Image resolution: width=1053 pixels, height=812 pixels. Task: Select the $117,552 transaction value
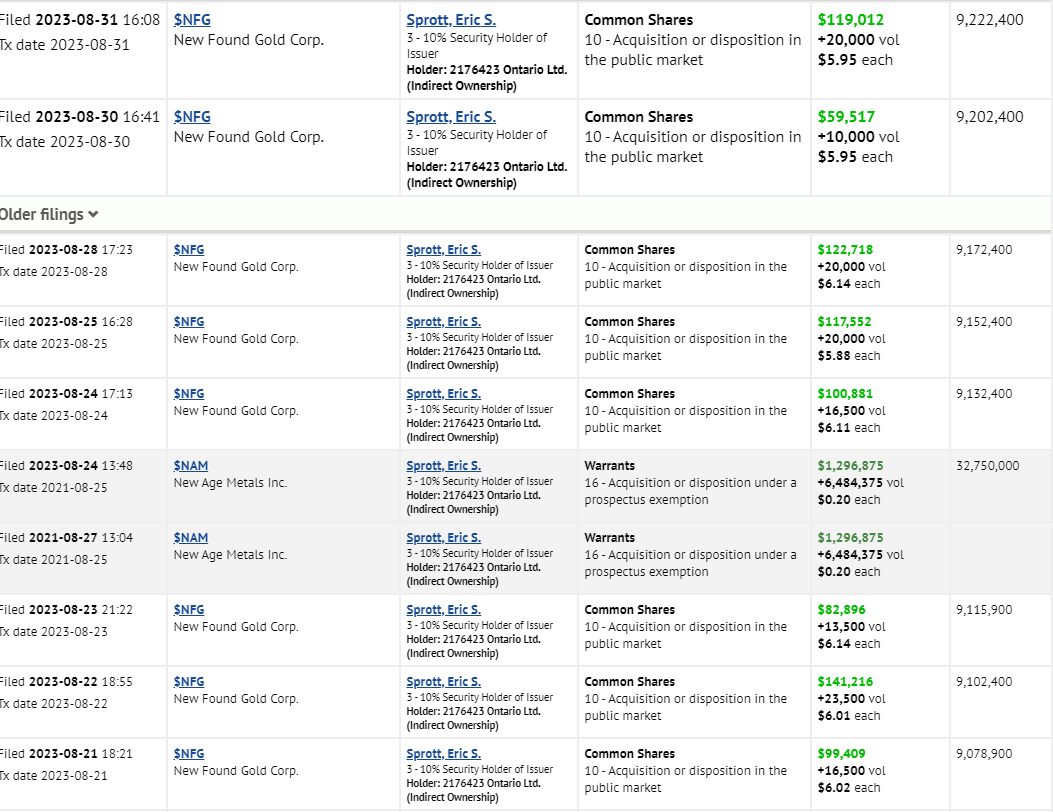point(844,322)
